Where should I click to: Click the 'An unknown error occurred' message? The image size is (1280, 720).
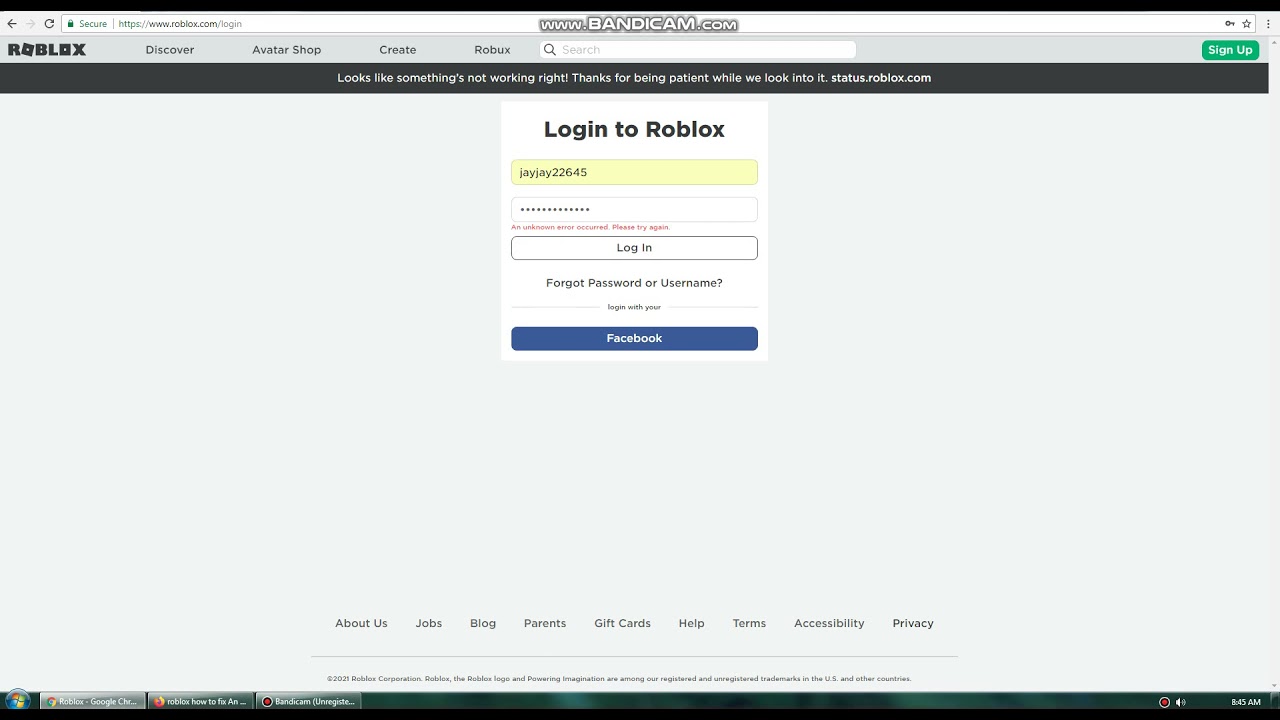[x=590, y=227]
